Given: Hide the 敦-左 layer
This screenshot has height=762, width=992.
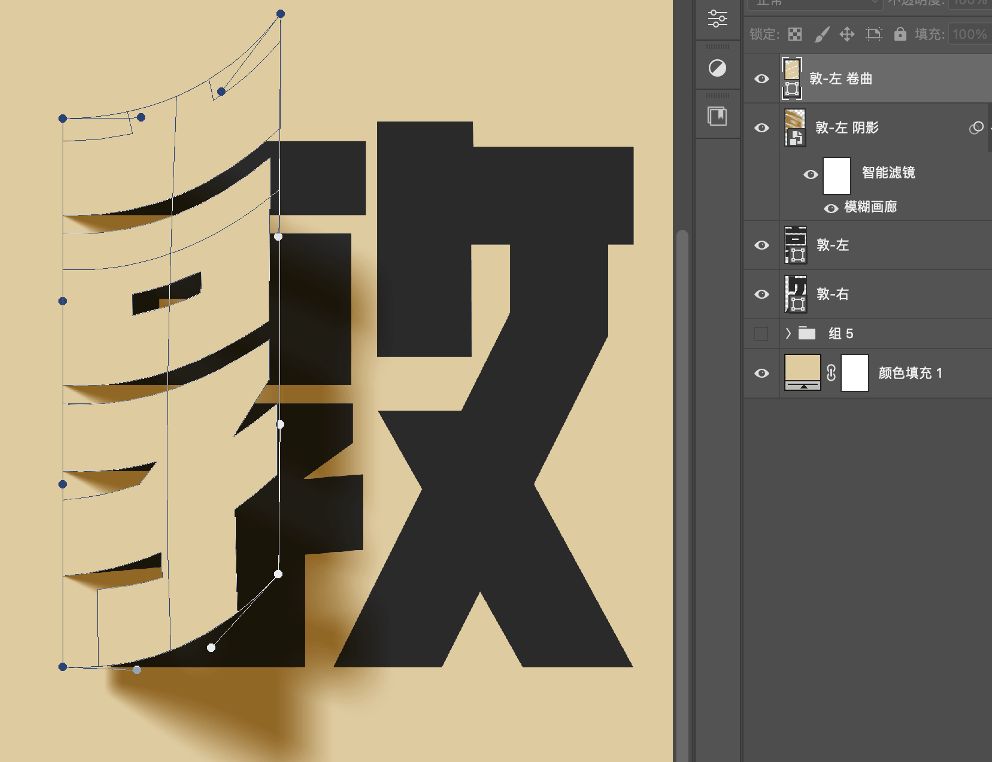Looking at the screenshot, I should coord(762,245).
